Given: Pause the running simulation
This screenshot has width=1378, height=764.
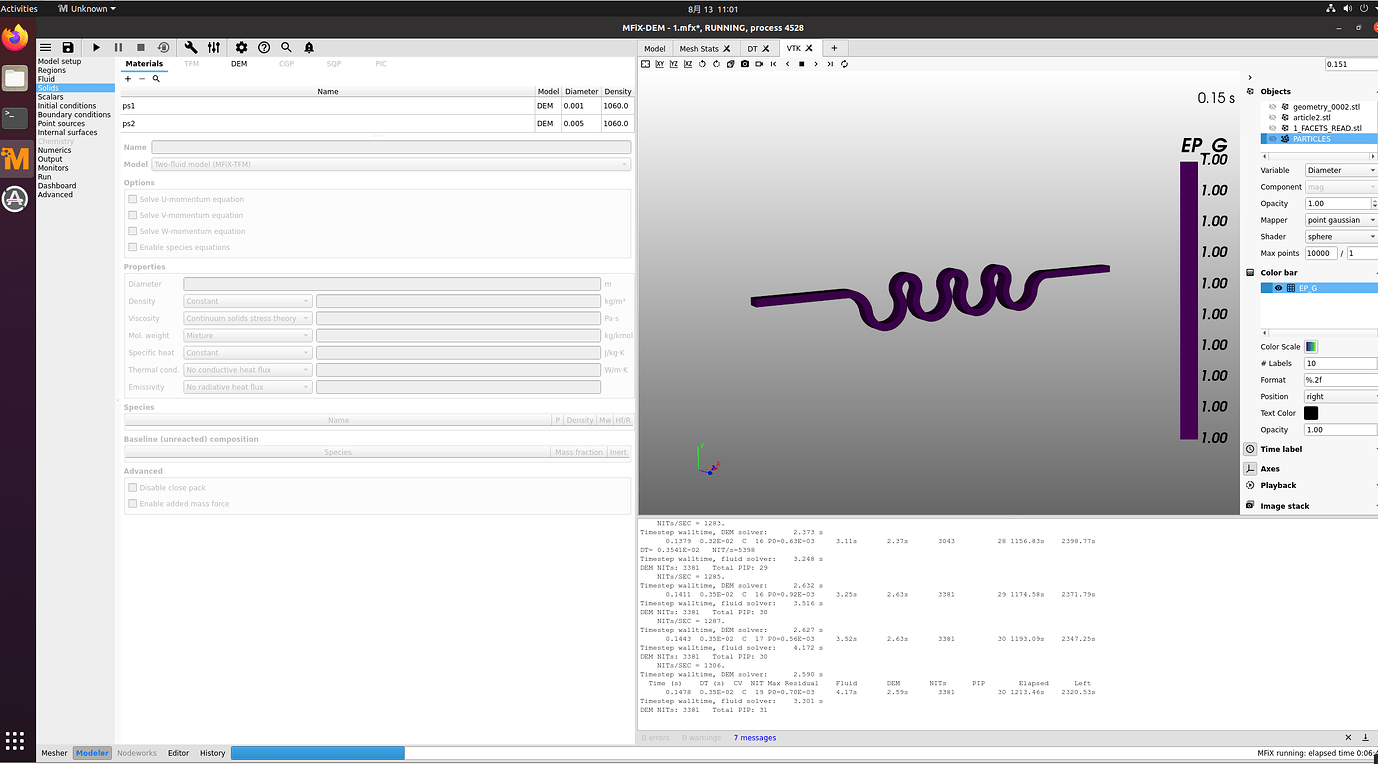Looking at the screenshot, I should [118, 47].
